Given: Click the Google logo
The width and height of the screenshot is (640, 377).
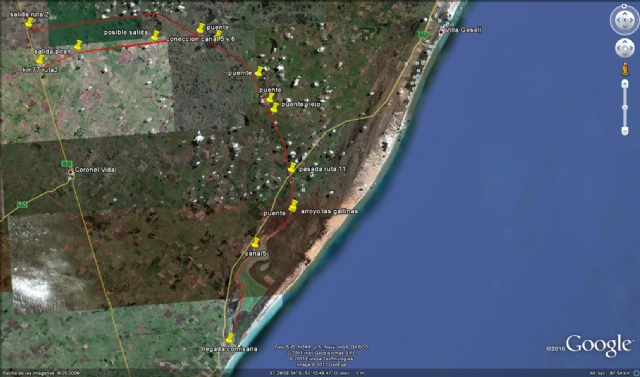Looking at the screenshot, I should (x=599, y=345).
